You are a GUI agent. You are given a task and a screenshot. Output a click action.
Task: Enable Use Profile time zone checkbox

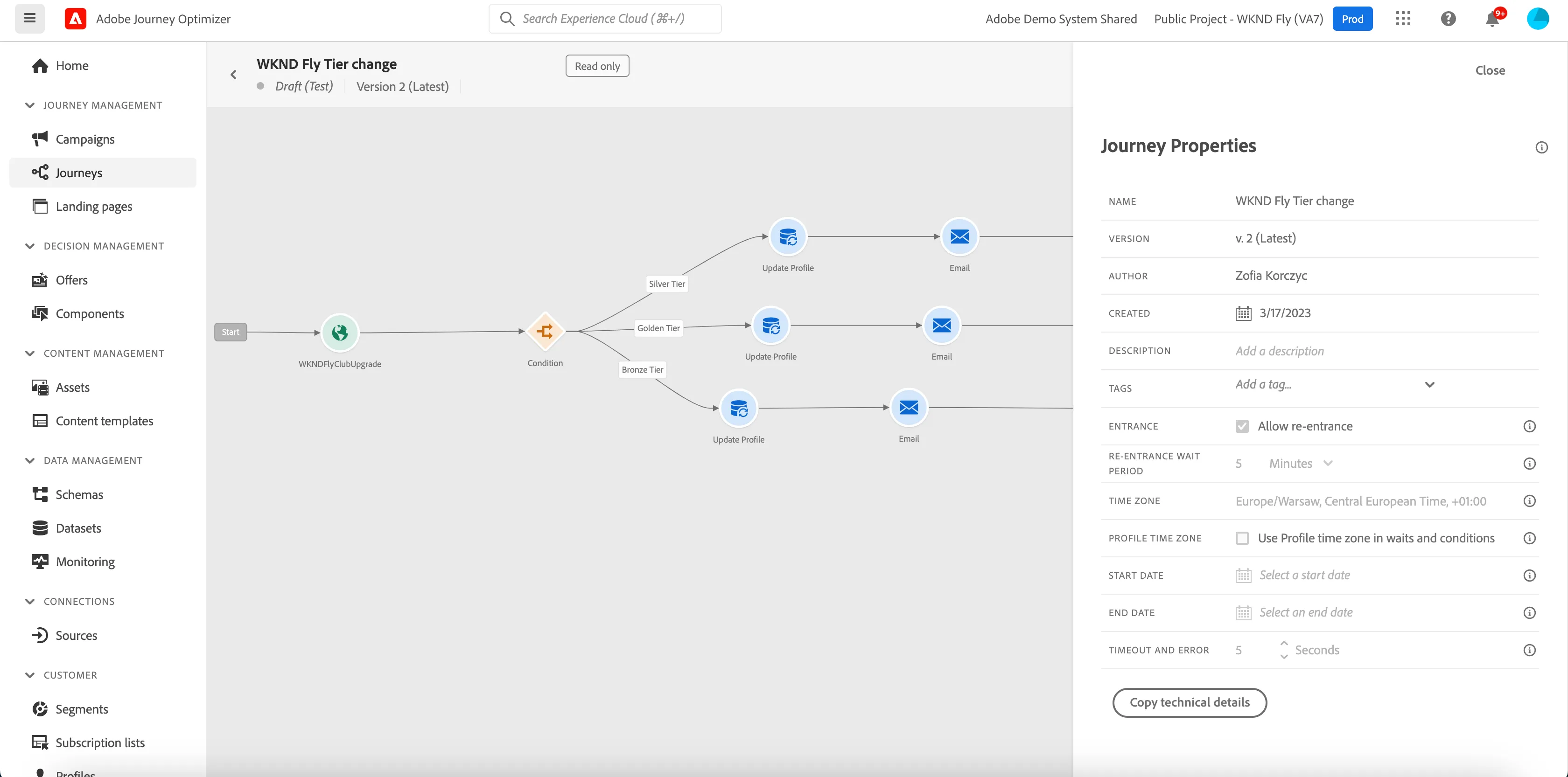point(1242,538)
